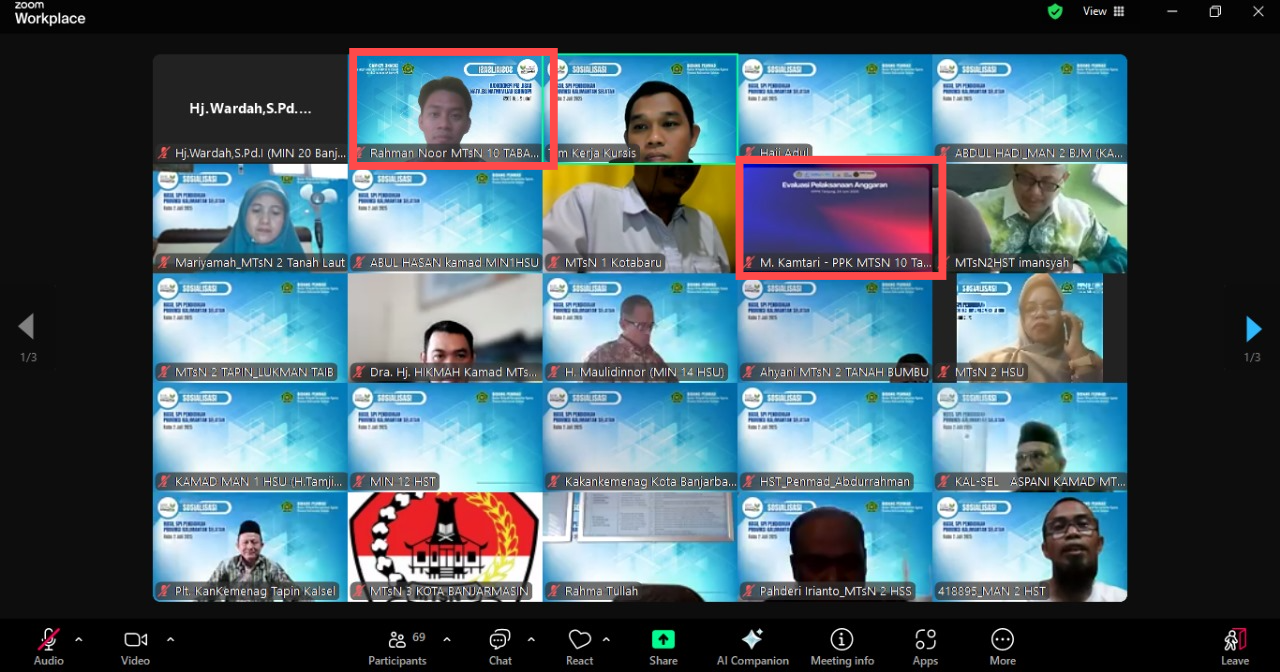Open the Apps panel

925,640
